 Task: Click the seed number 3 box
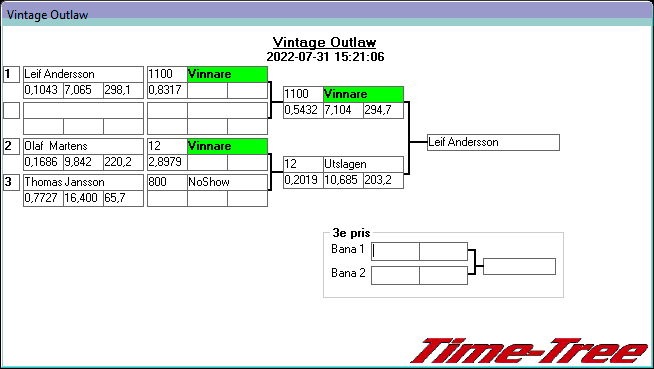tap(11, 182)
